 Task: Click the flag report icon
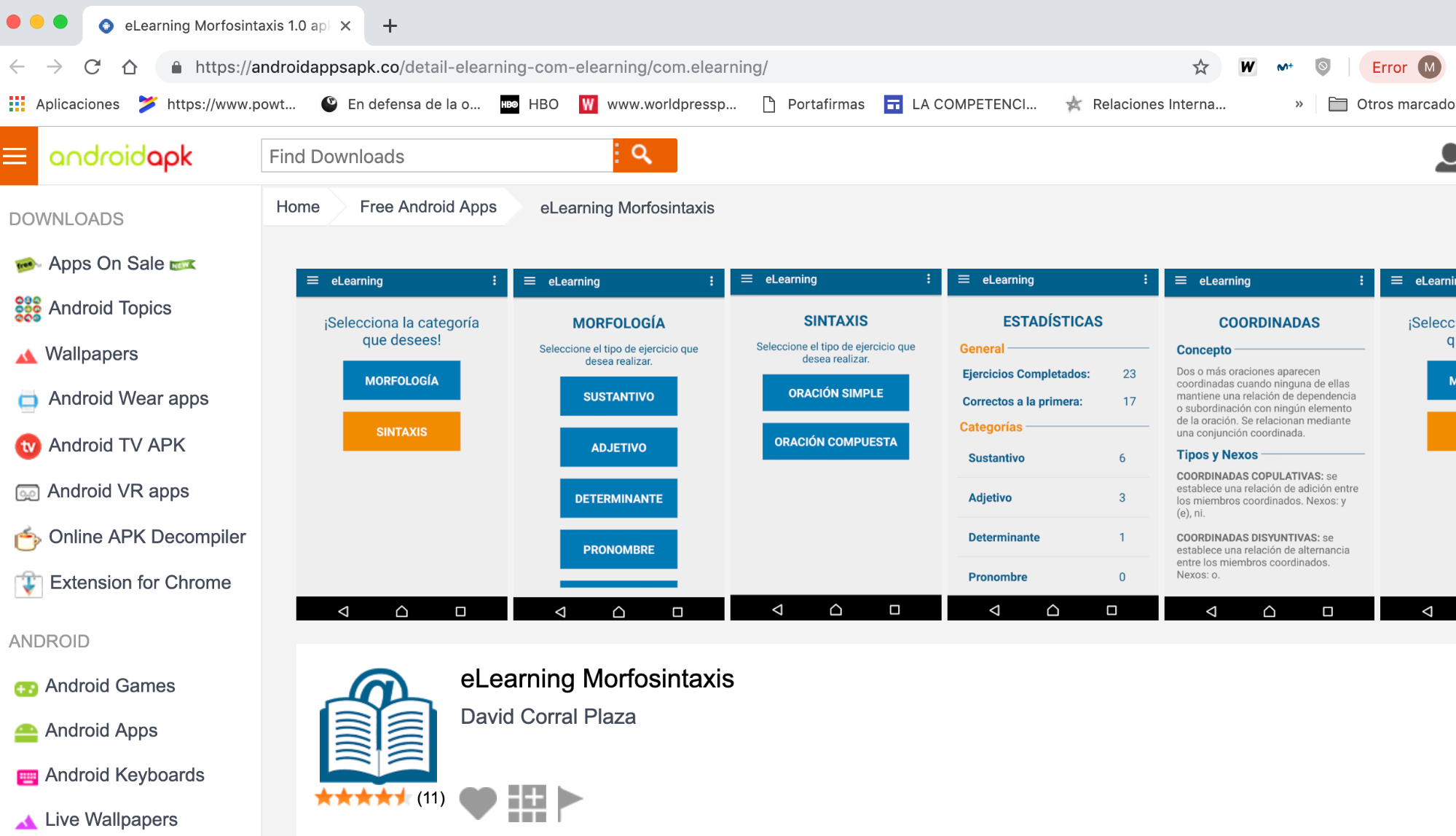click(569, 802)
